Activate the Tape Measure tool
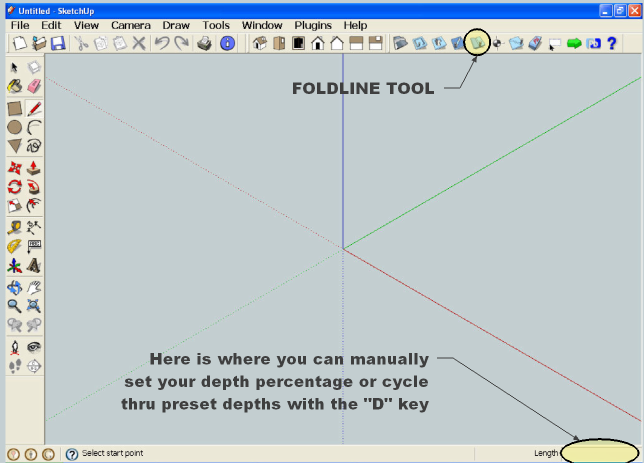Viewport: 644px width, 463px height. point(15,227)
